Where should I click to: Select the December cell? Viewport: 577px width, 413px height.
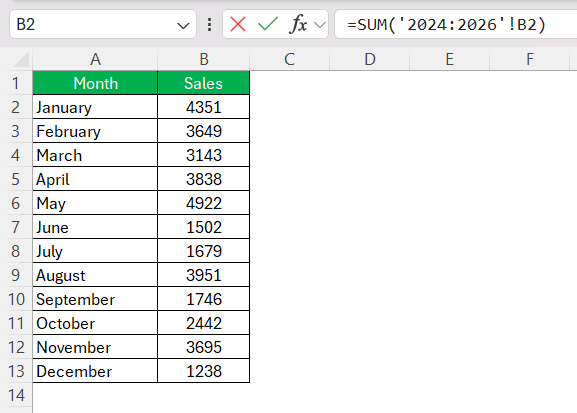click(x=95, y=371)
